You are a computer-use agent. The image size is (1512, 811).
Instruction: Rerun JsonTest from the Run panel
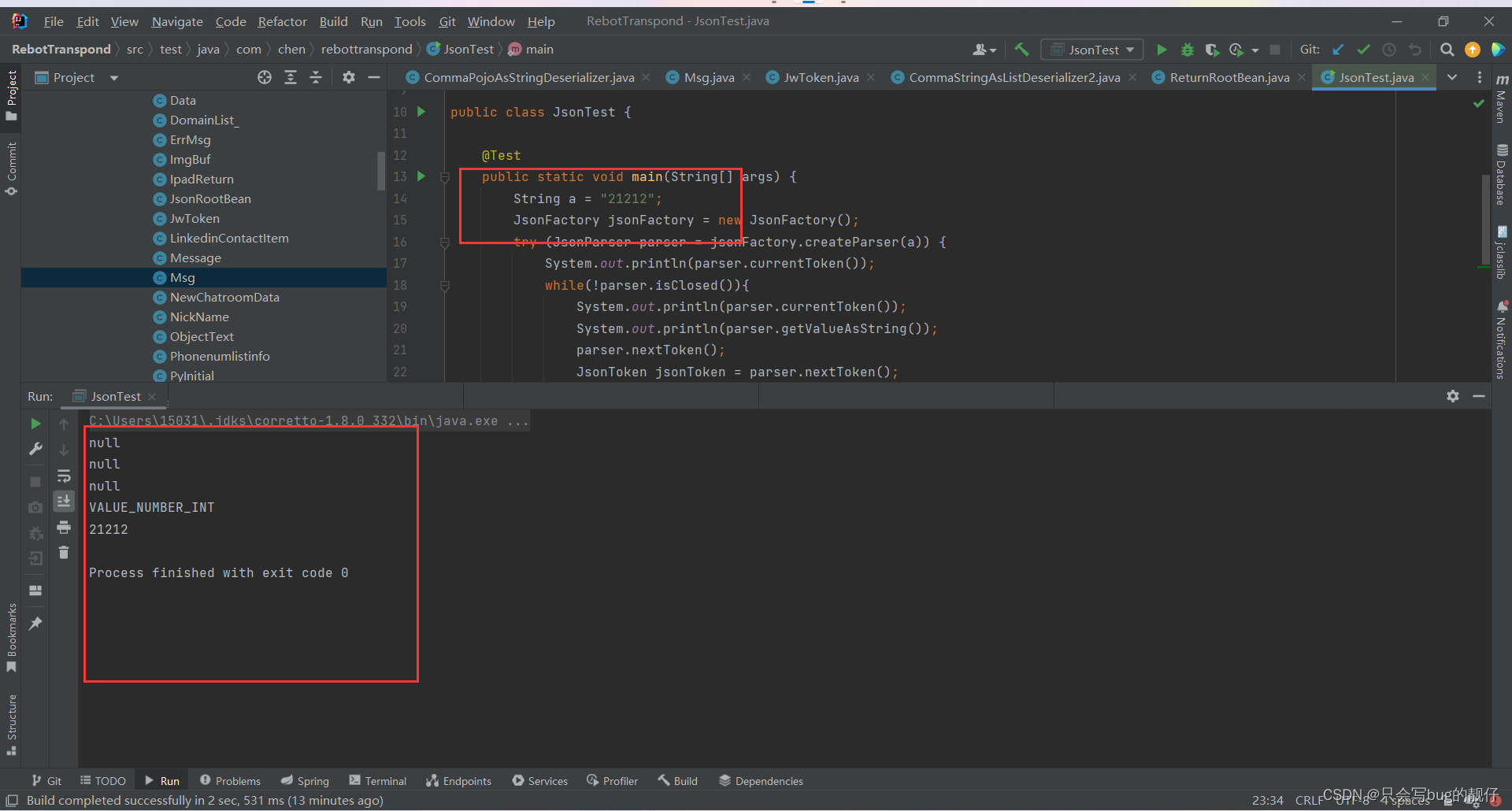35,424
